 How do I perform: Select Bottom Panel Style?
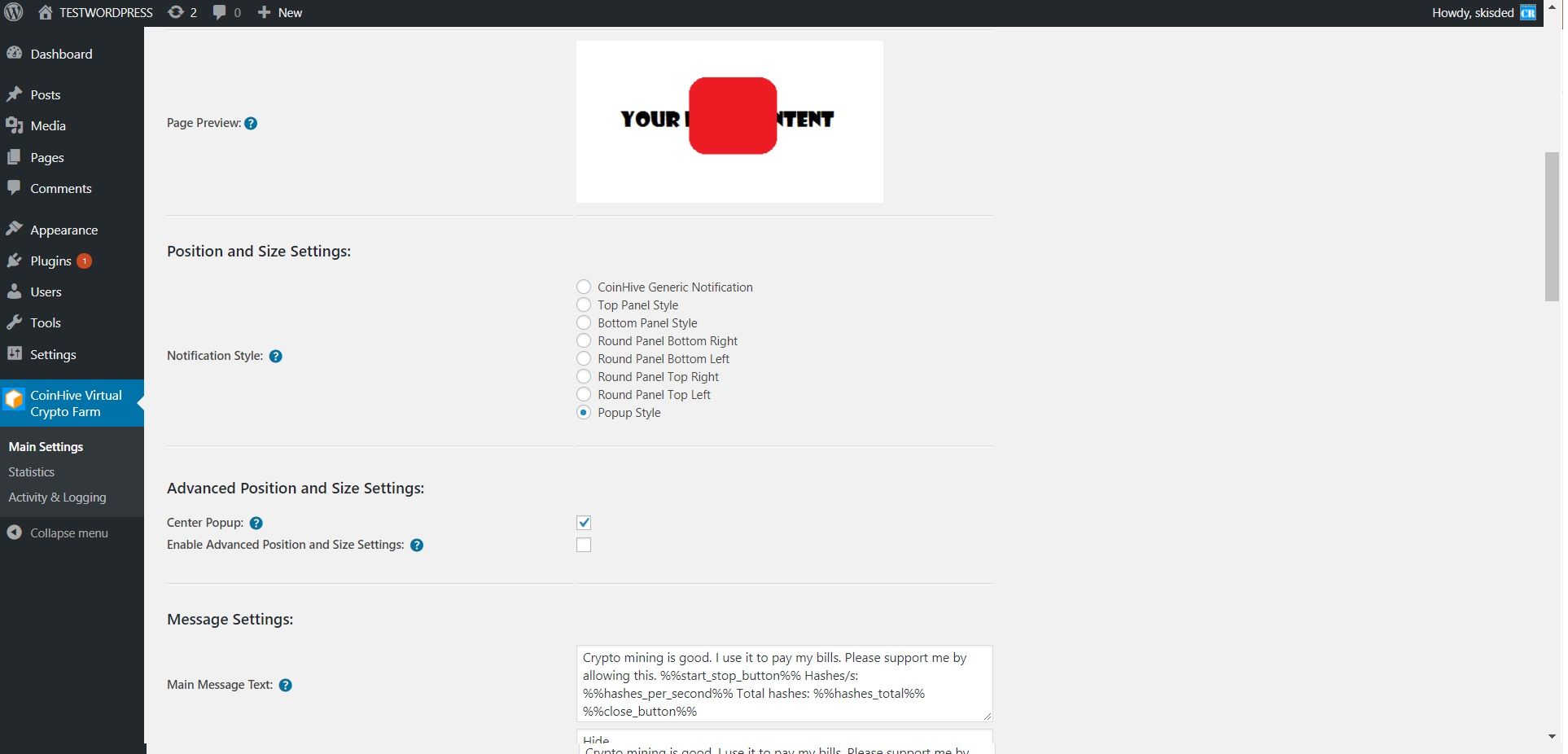point(584,322)
